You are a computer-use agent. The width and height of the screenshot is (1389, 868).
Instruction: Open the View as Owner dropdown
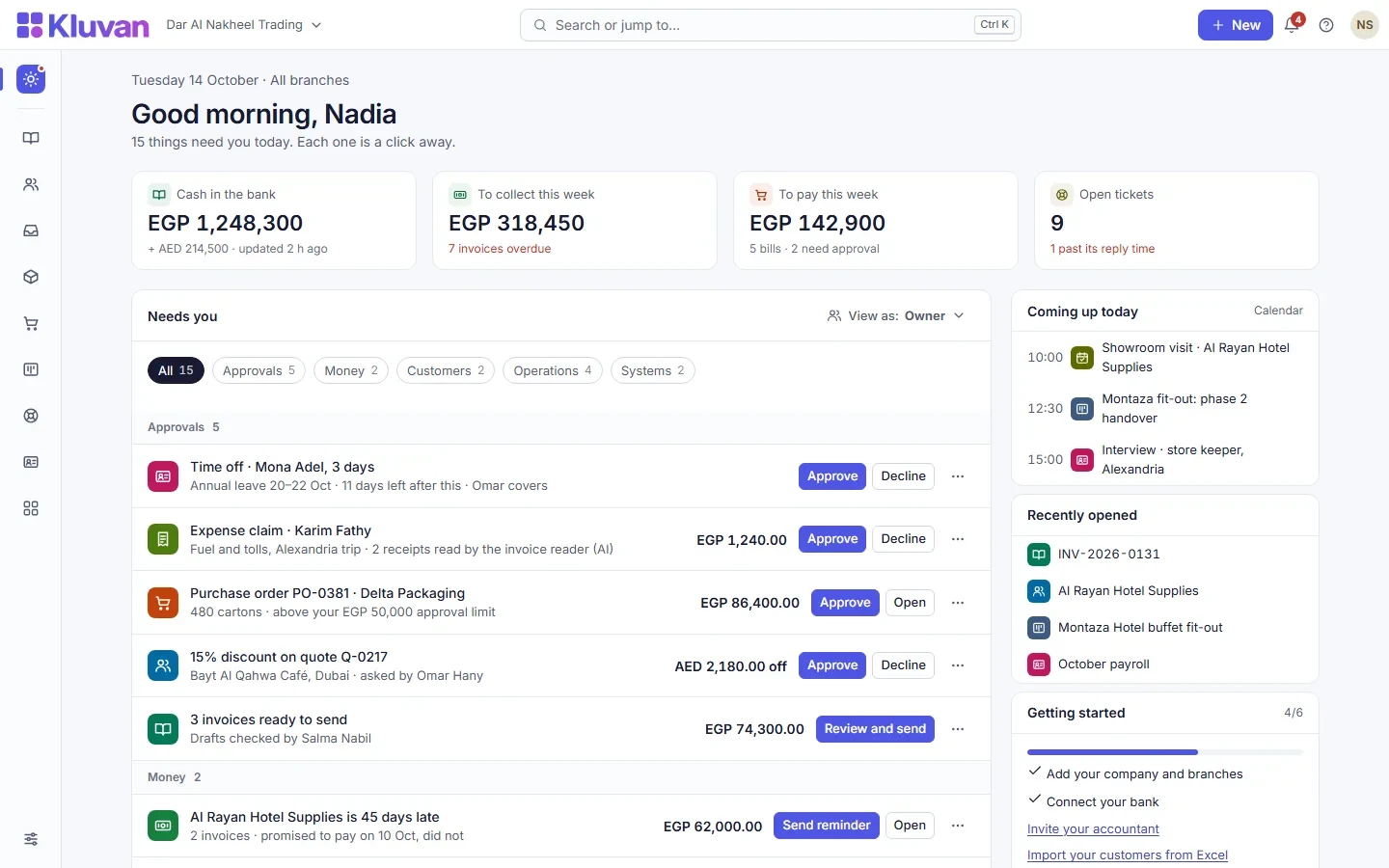coord(896,316)
